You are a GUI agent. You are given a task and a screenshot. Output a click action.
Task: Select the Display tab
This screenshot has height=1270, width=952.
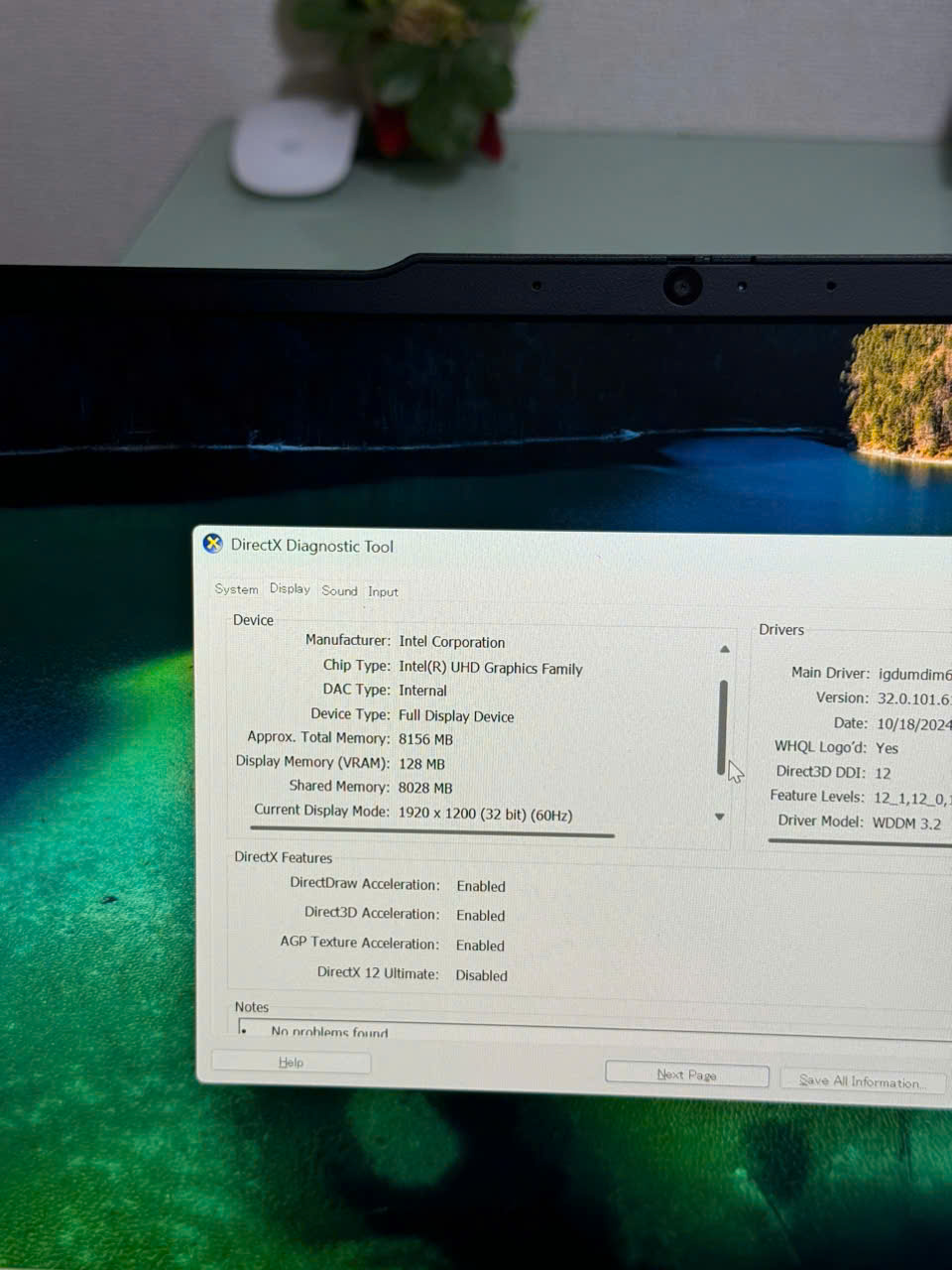click(290, 588)
